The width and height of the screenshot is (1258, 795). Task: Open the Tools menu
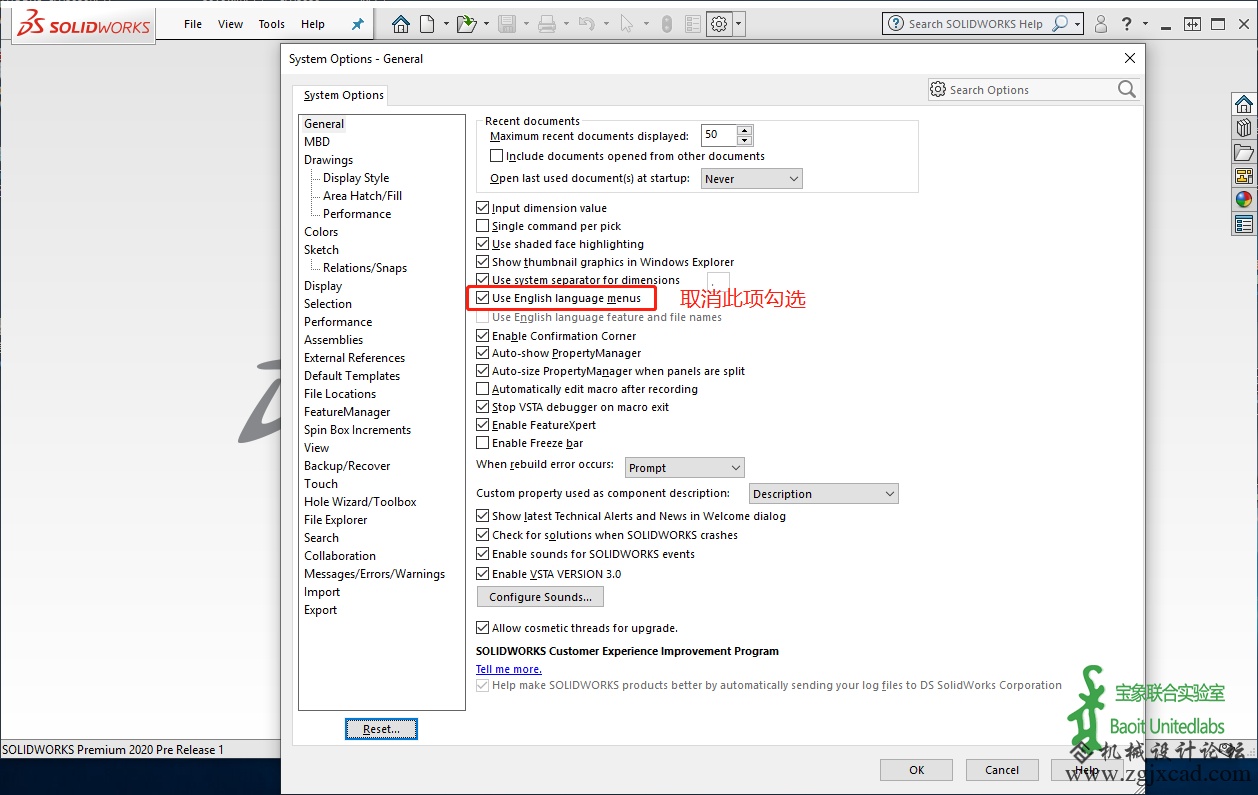point(271,24)
